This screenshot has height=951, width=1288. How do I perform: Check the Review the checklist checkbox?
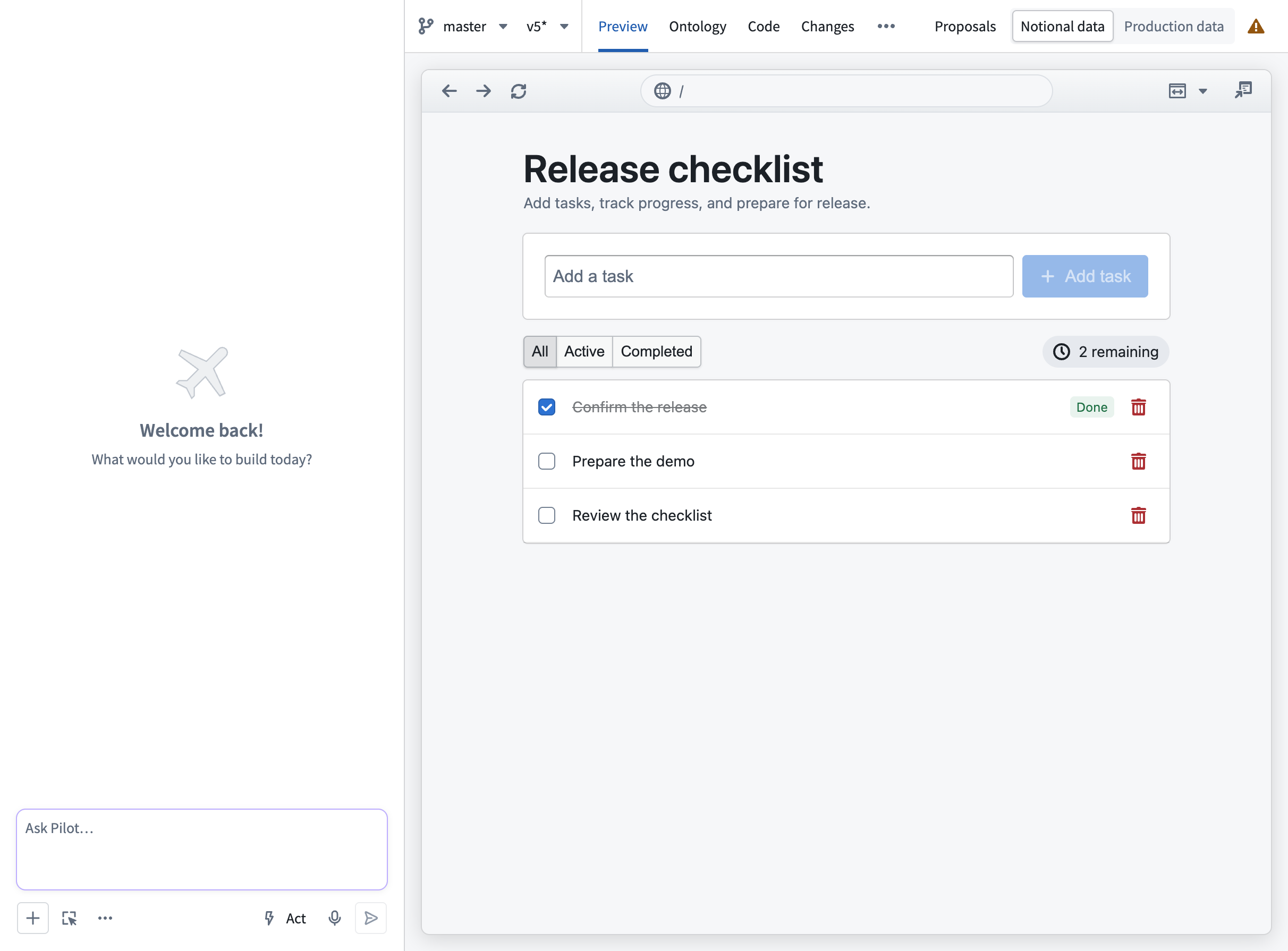(546, 515)
